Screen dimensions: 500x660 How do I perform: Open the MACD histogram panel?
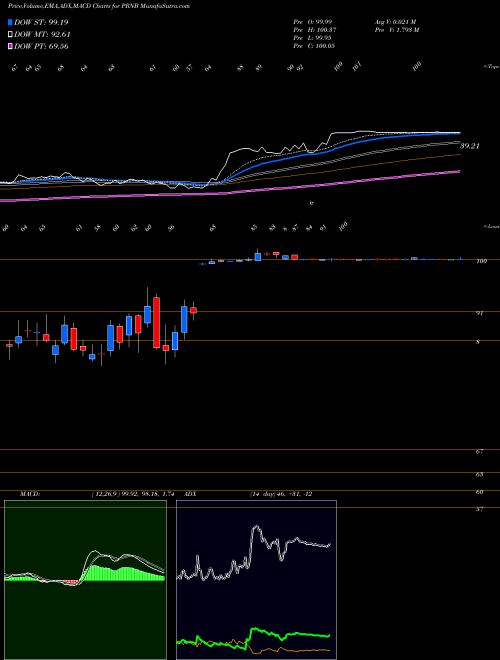(85, 580)
